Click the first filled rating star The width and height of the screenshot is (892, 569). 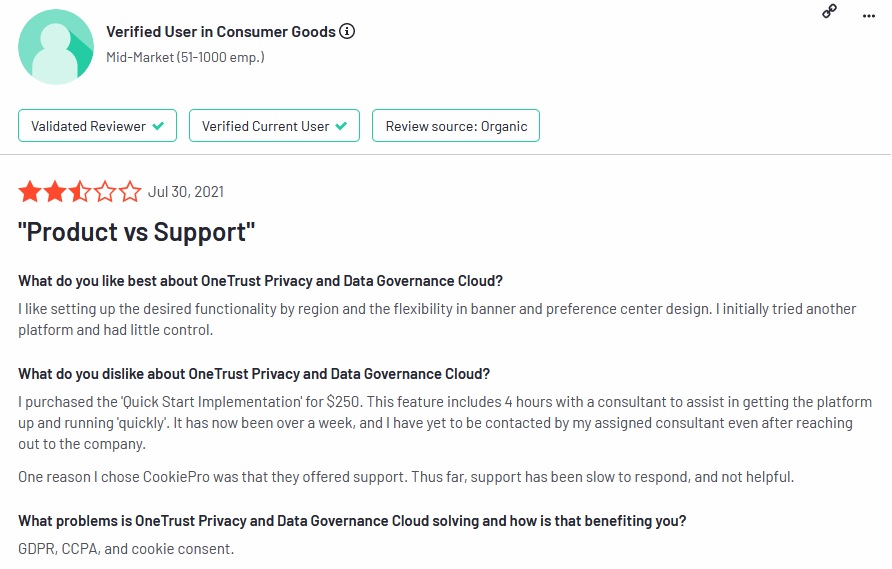tap(30, 191)
